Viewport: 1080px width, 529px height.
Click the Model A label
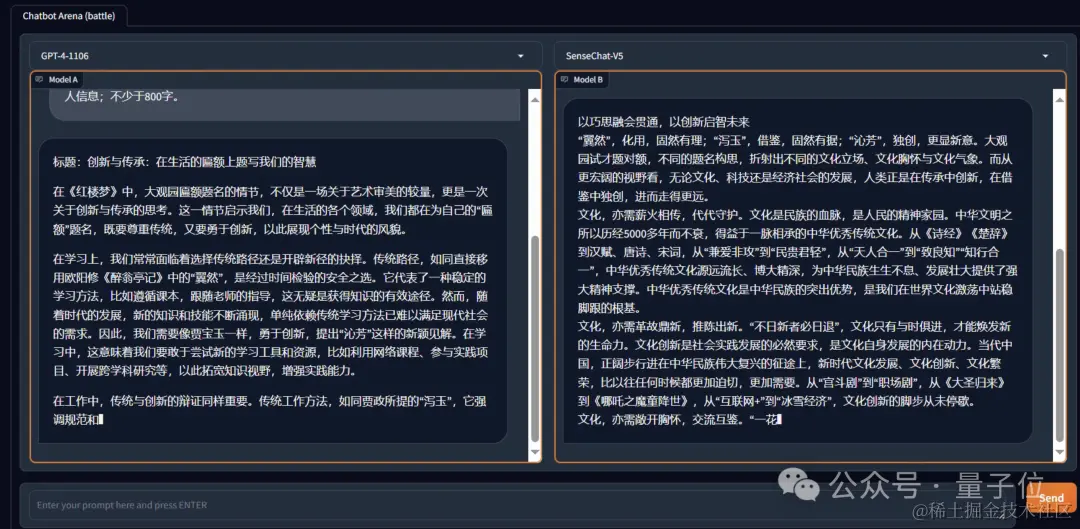pos(63,80)
